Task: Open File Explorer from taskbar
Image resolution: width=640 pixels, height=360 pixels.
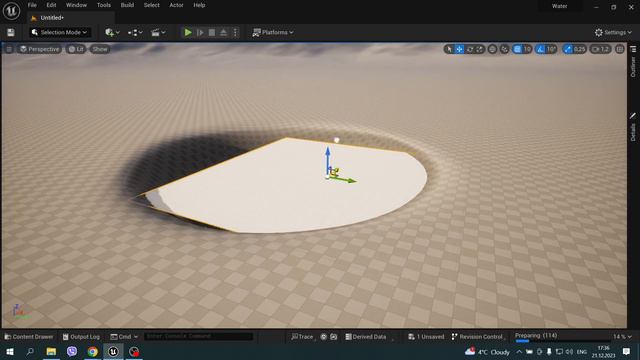Action: (51, 351)
